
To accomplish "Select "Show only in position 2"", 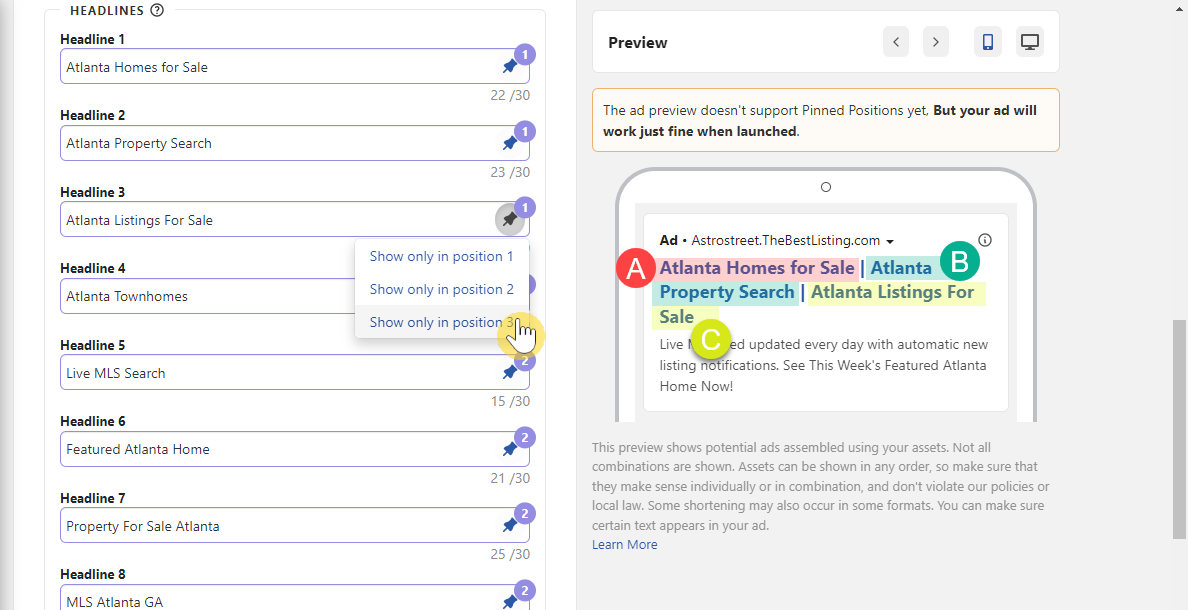I will (441, 289).
